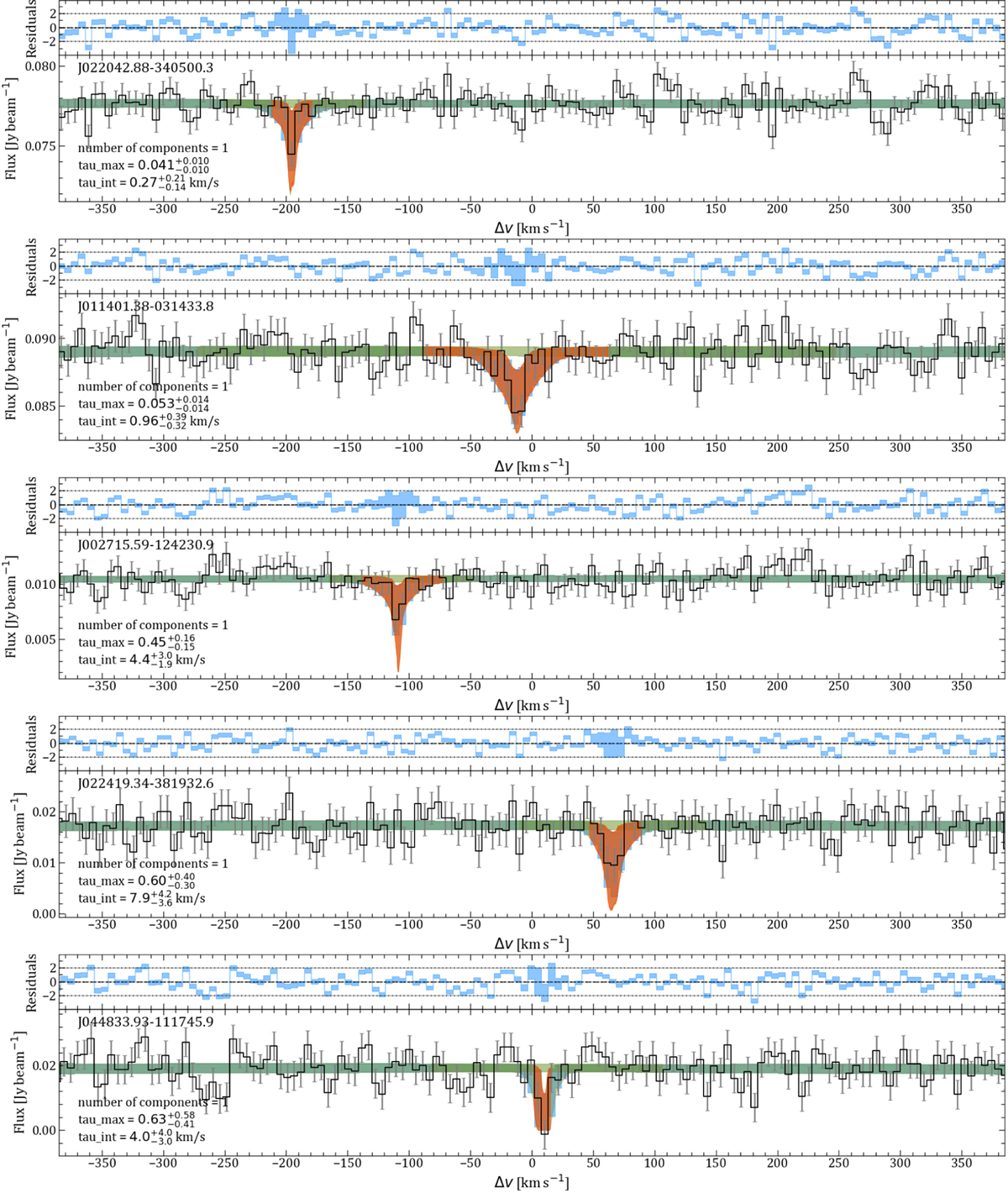
Task: Click the source label J022042.88-340500.3
Action: (x=144, y=67)
